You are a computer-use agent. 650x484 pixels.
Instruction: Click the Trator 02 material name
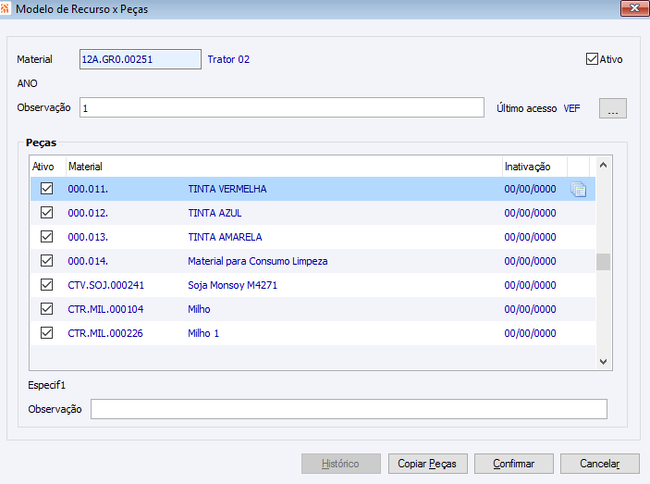228,59
